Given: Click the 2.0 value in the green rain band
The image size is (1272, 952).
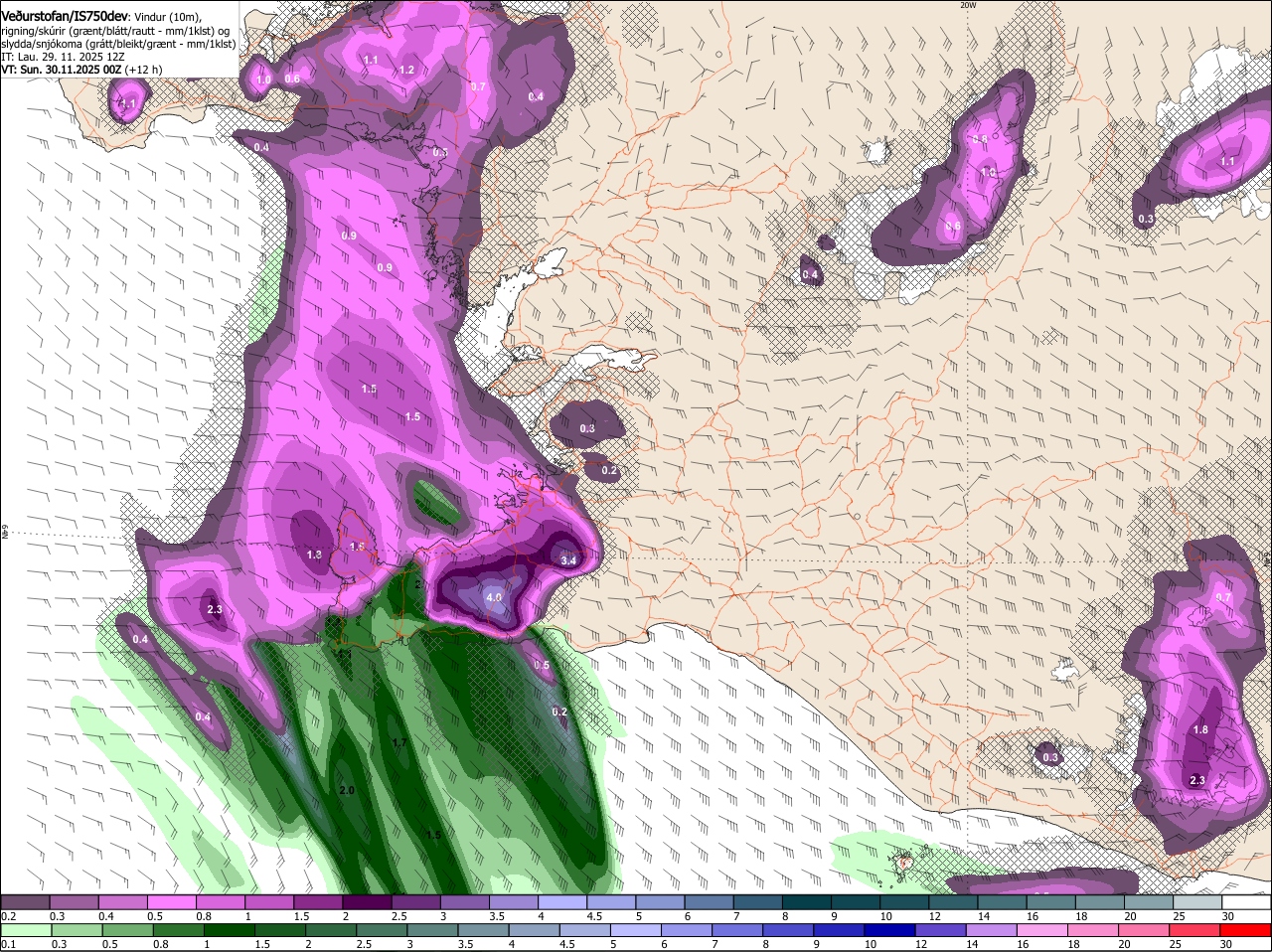Looking at the screenshot, I should (347, 790).
